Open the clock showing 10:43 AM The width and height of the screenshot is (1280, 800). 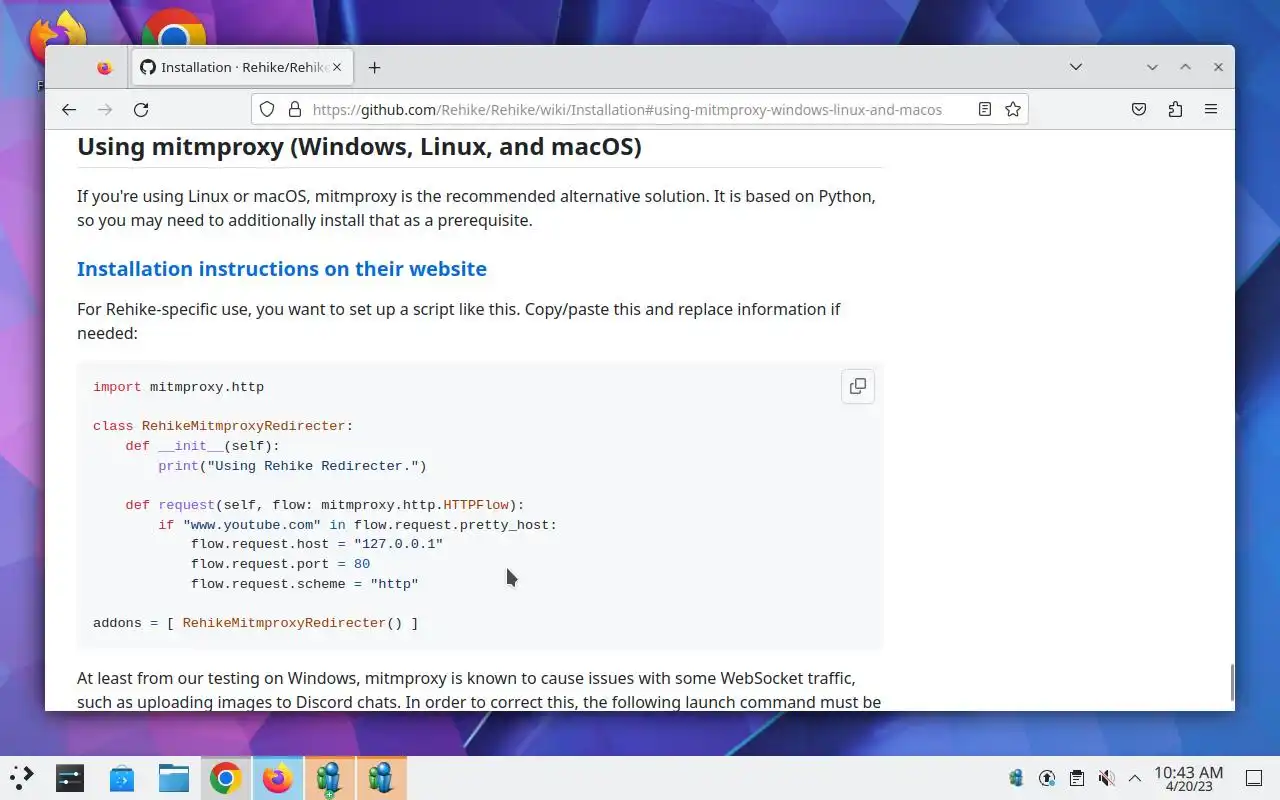point(1188,779)
